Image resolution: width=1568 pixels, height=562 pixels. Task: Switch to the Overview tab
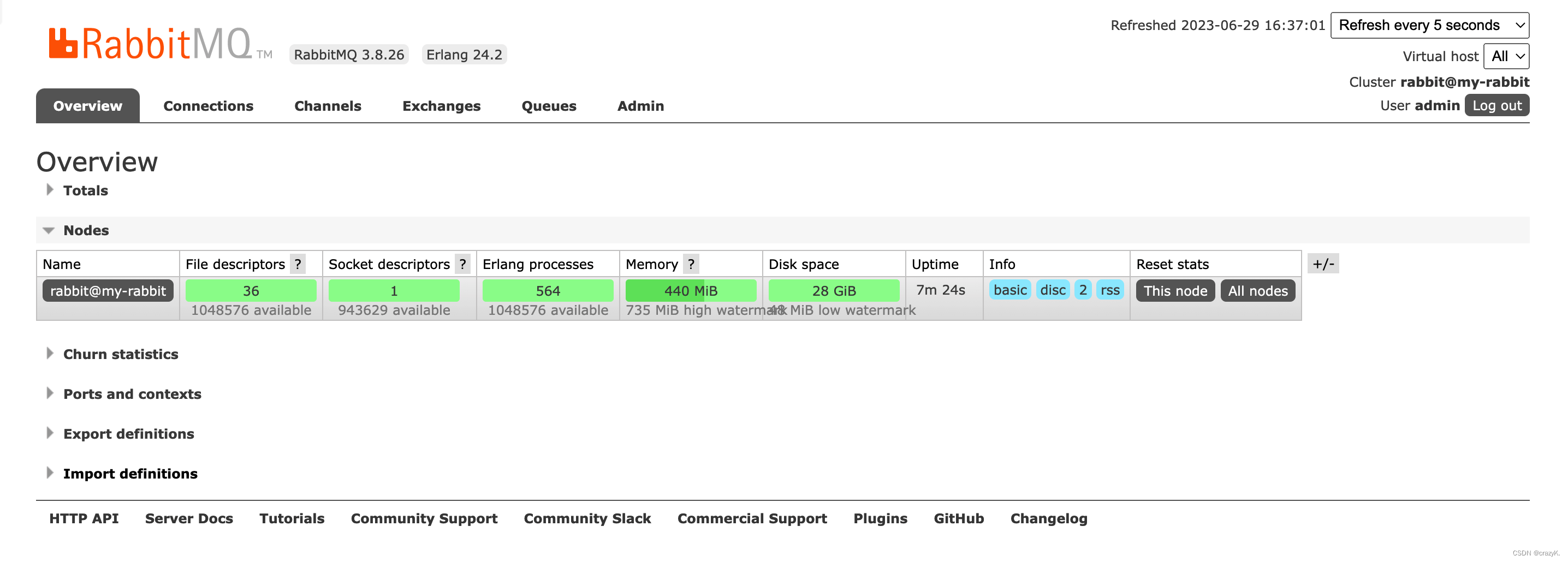click(x=88, y=106)
